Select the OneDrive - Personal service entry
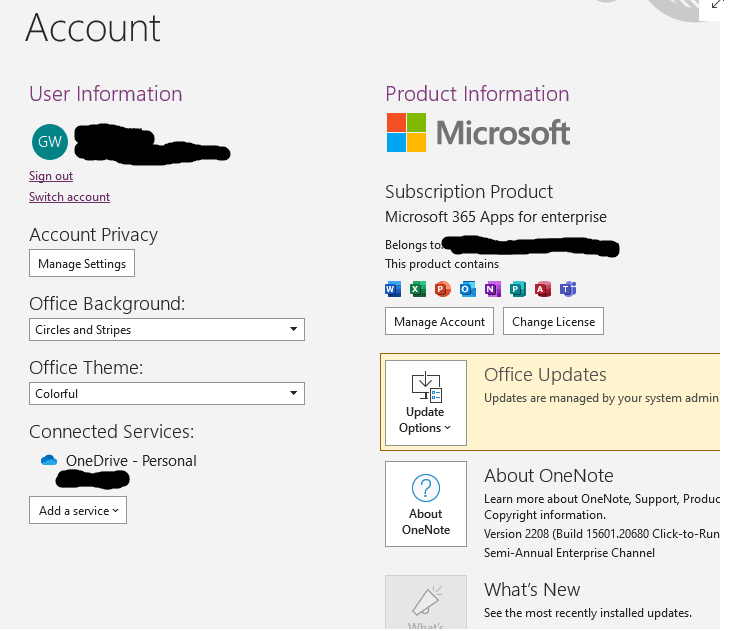This screenshot has height=631, width=732. (x=119, y=461)
